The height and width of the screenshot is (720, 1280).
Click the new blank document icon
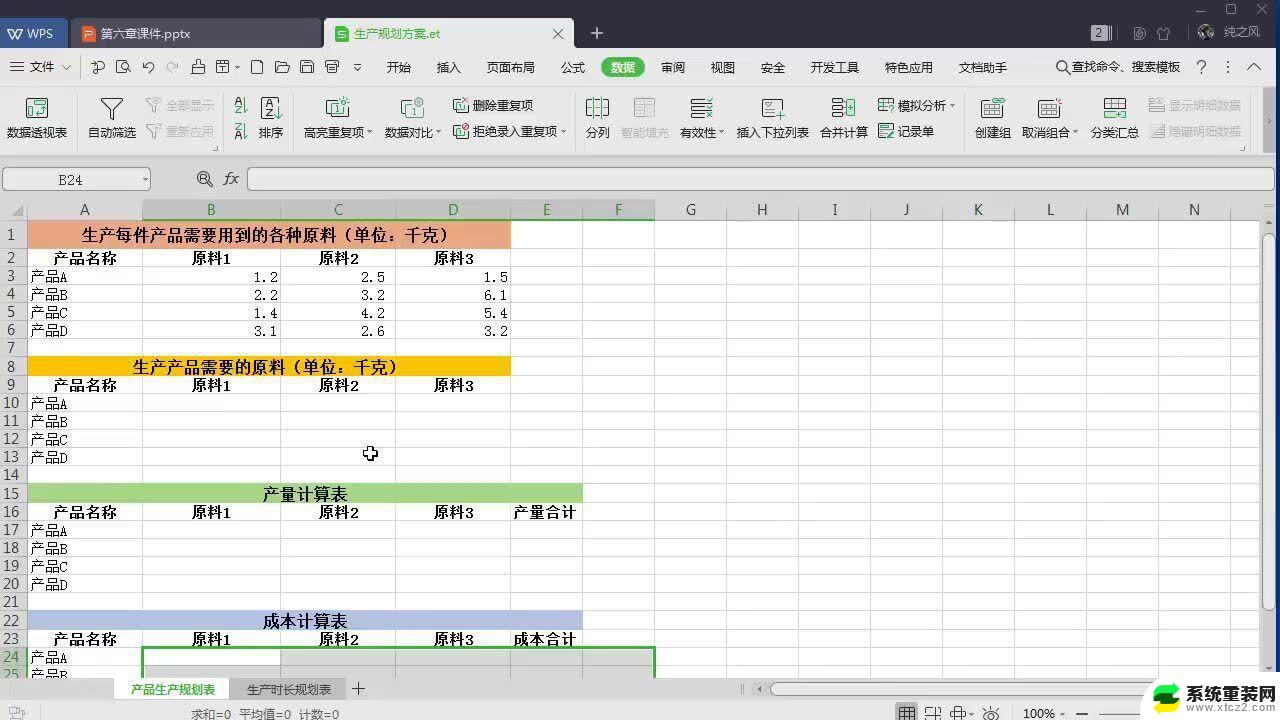click(257, 67)
